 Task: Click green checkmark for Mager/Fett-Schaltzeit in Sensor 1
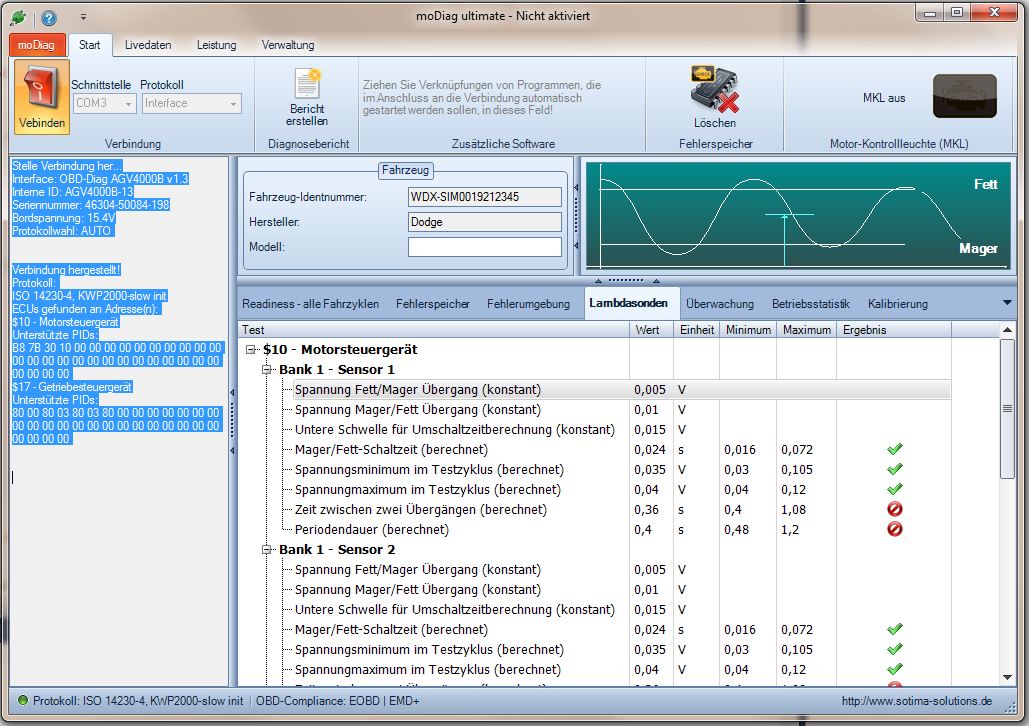pyautogui.click(x=894, y=449)
